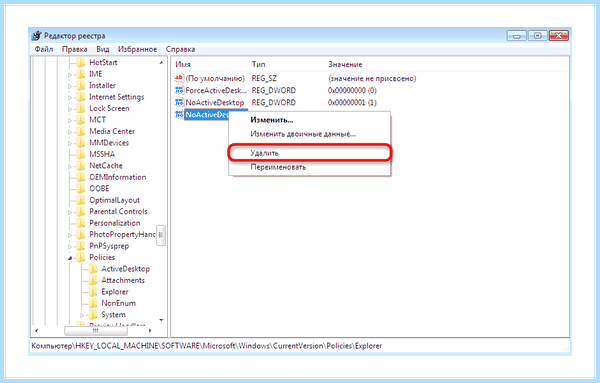Expand the Media Center tree node
This screenshot has width=600, height=383.
point(70,132)
